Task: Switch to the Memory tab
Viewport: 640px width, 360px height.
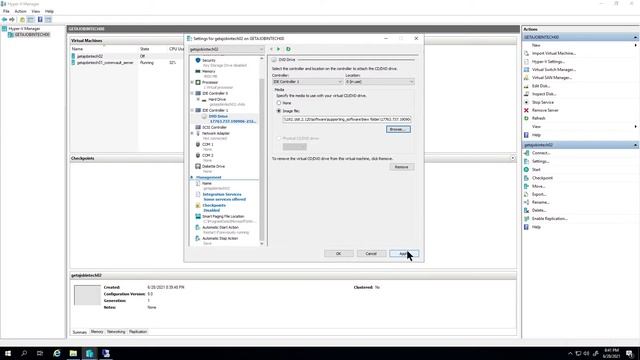Action: pos(97,332)
